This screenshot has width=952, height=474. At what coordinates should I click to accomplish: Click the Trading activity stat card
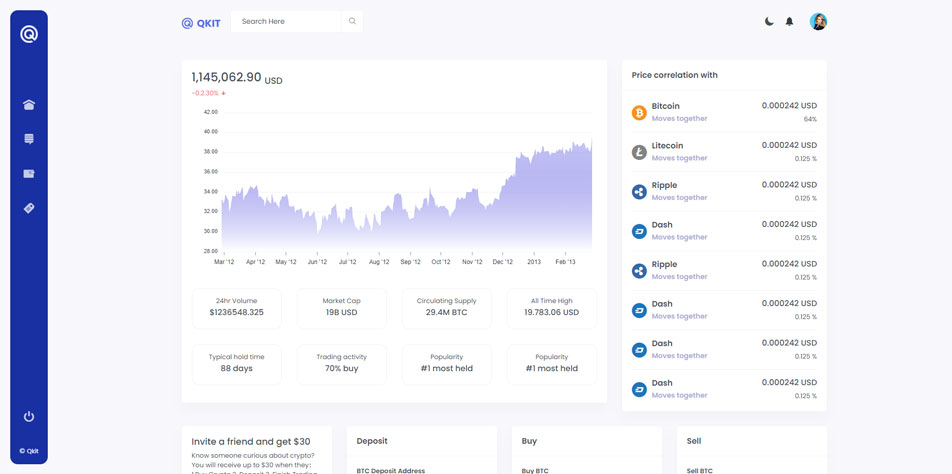[x=341, y=364]
